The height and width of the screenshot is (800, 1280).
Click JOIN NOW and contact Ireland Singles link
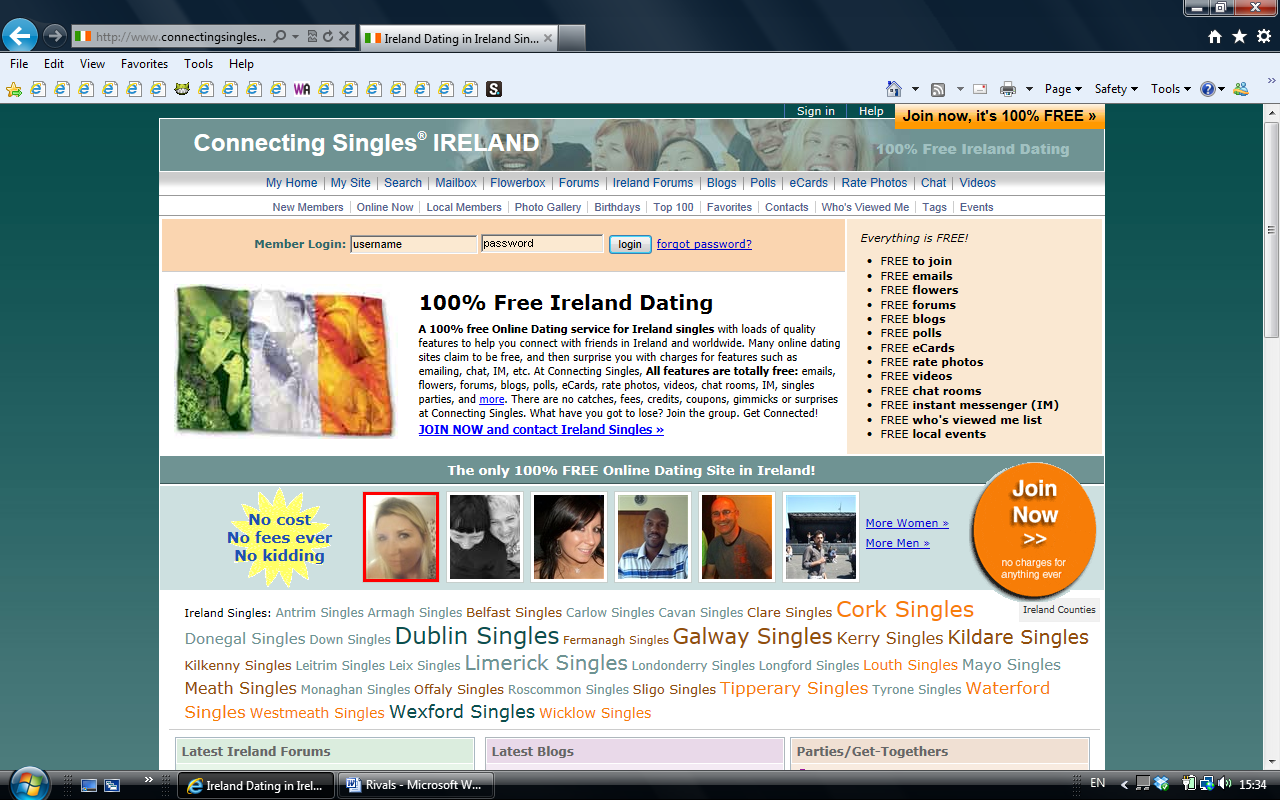coord(541,430)
